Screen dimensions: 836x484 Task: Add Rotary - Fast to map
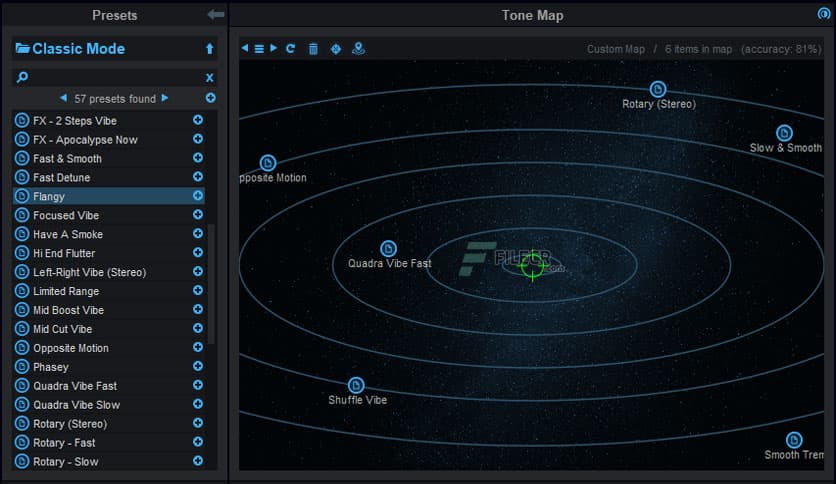(x=198, y=442)
